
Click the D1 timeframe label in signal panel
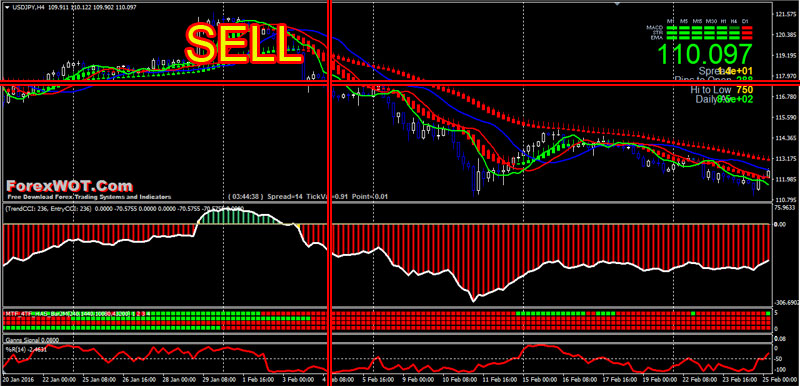pos(745,21)
